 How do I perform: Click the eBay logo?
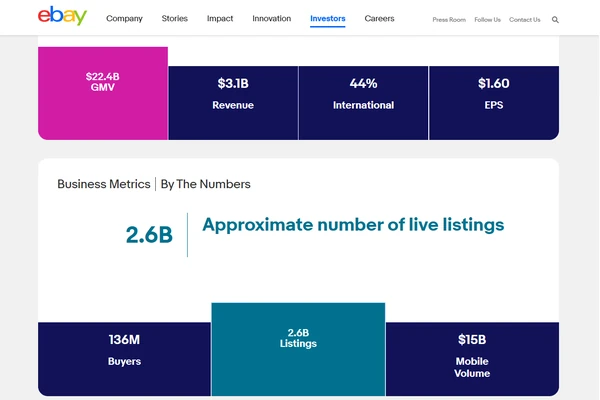(x=62, y=16)
